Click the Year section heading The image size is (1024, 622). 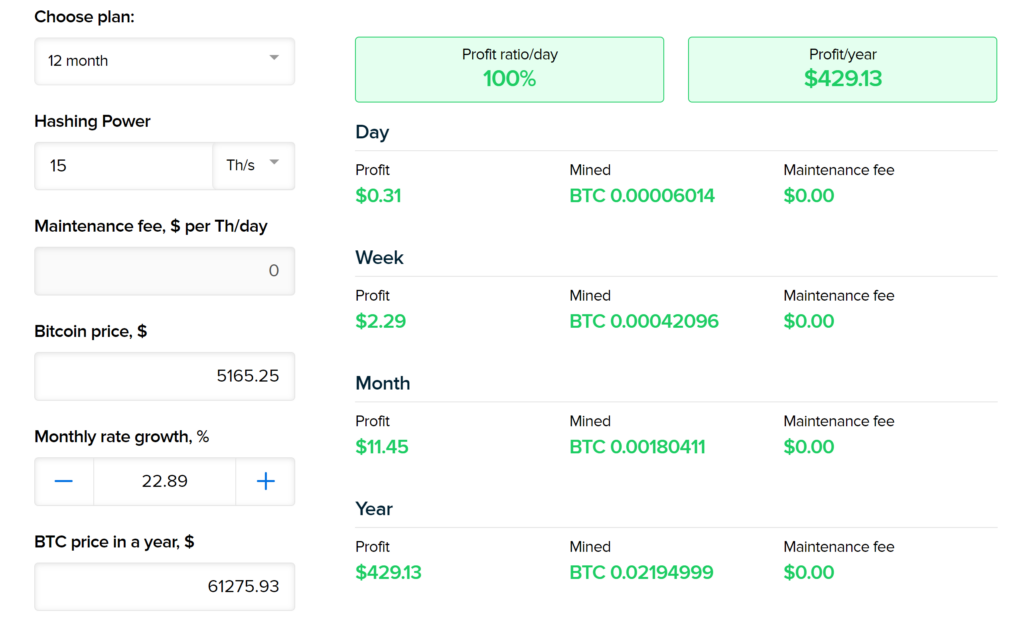coord(374,509)
